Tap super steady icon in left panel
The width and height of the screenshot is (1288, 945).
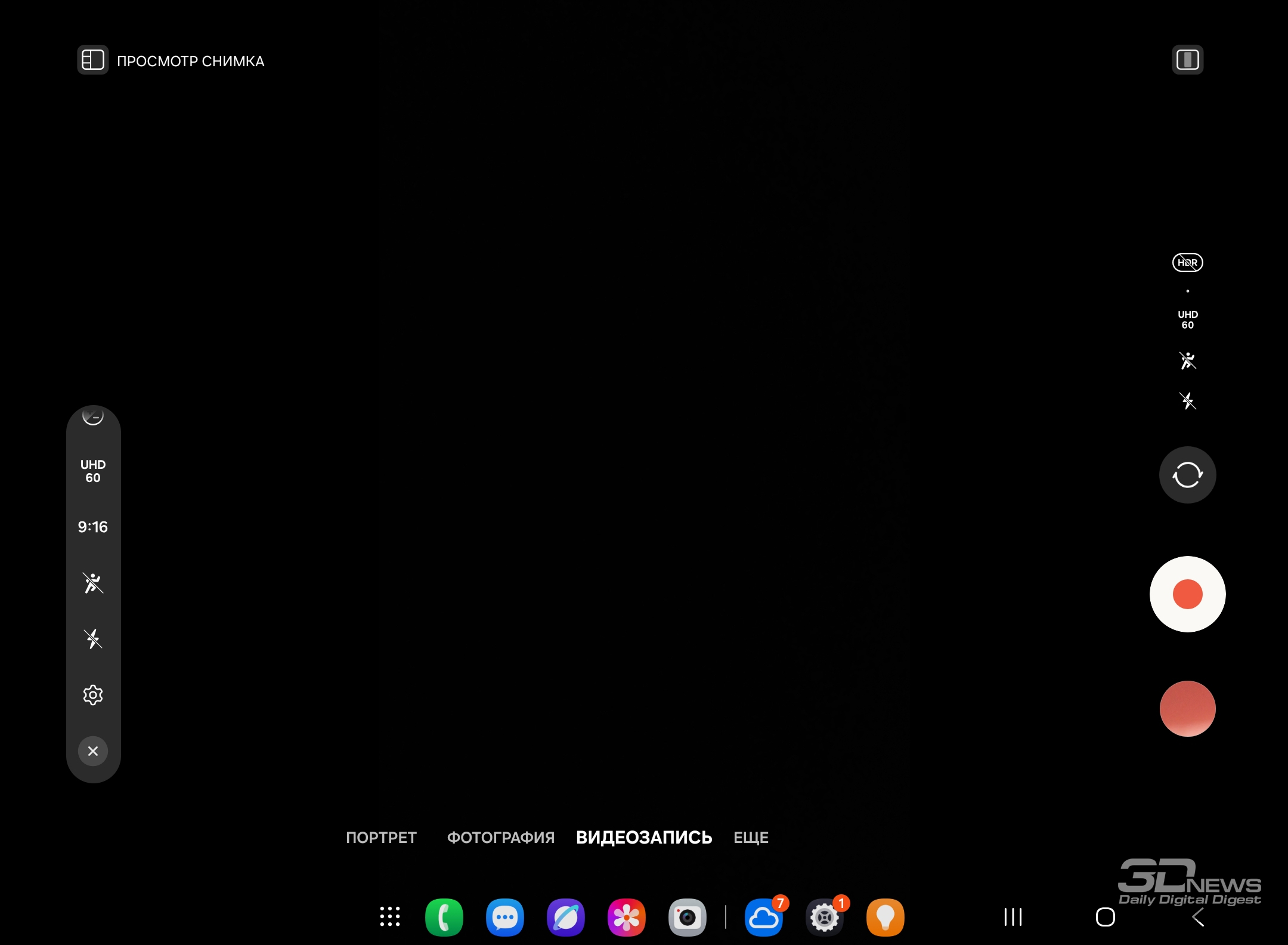(93, 583)
